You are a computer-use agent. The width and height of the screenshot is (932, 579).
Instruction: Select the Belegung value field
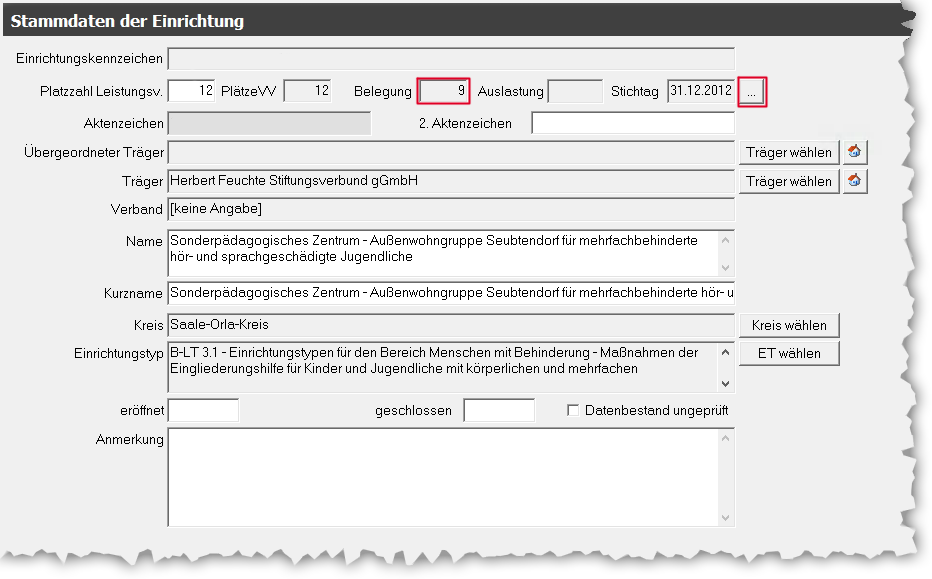point(443,91)
